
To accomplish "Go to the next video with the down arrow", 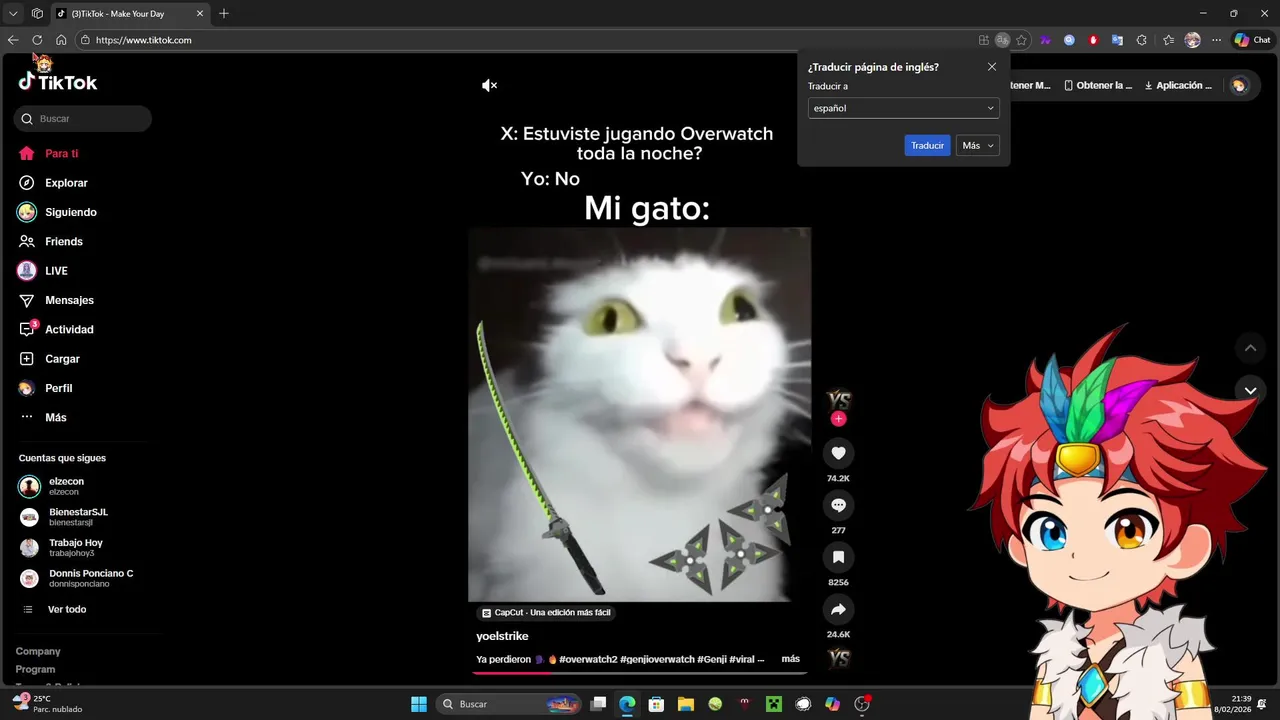I will pyautogui.click(x=1250, y=390).
